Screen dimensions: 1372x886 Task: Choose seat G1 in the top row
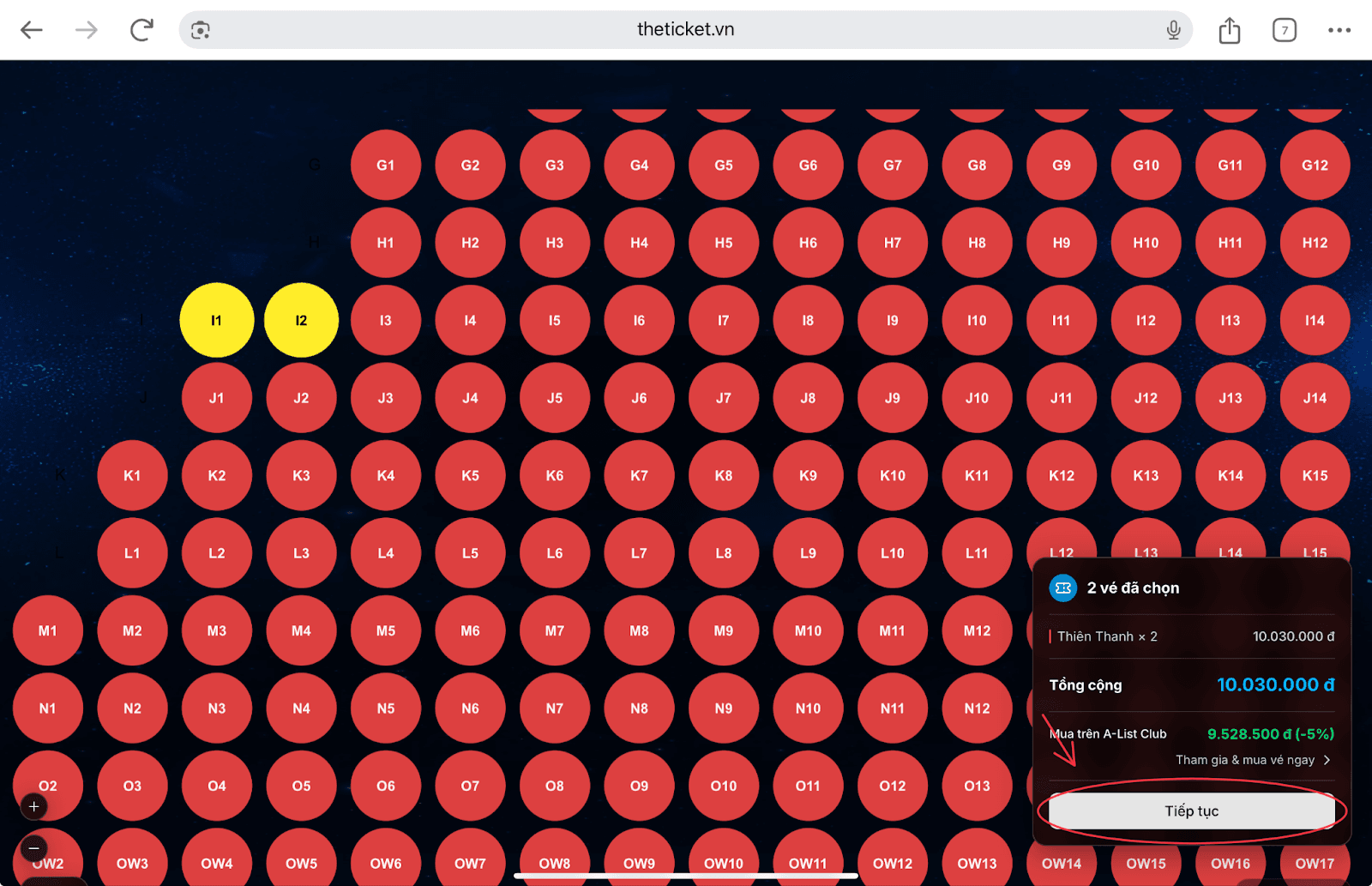pyautogui.click(x=386, y=165)
